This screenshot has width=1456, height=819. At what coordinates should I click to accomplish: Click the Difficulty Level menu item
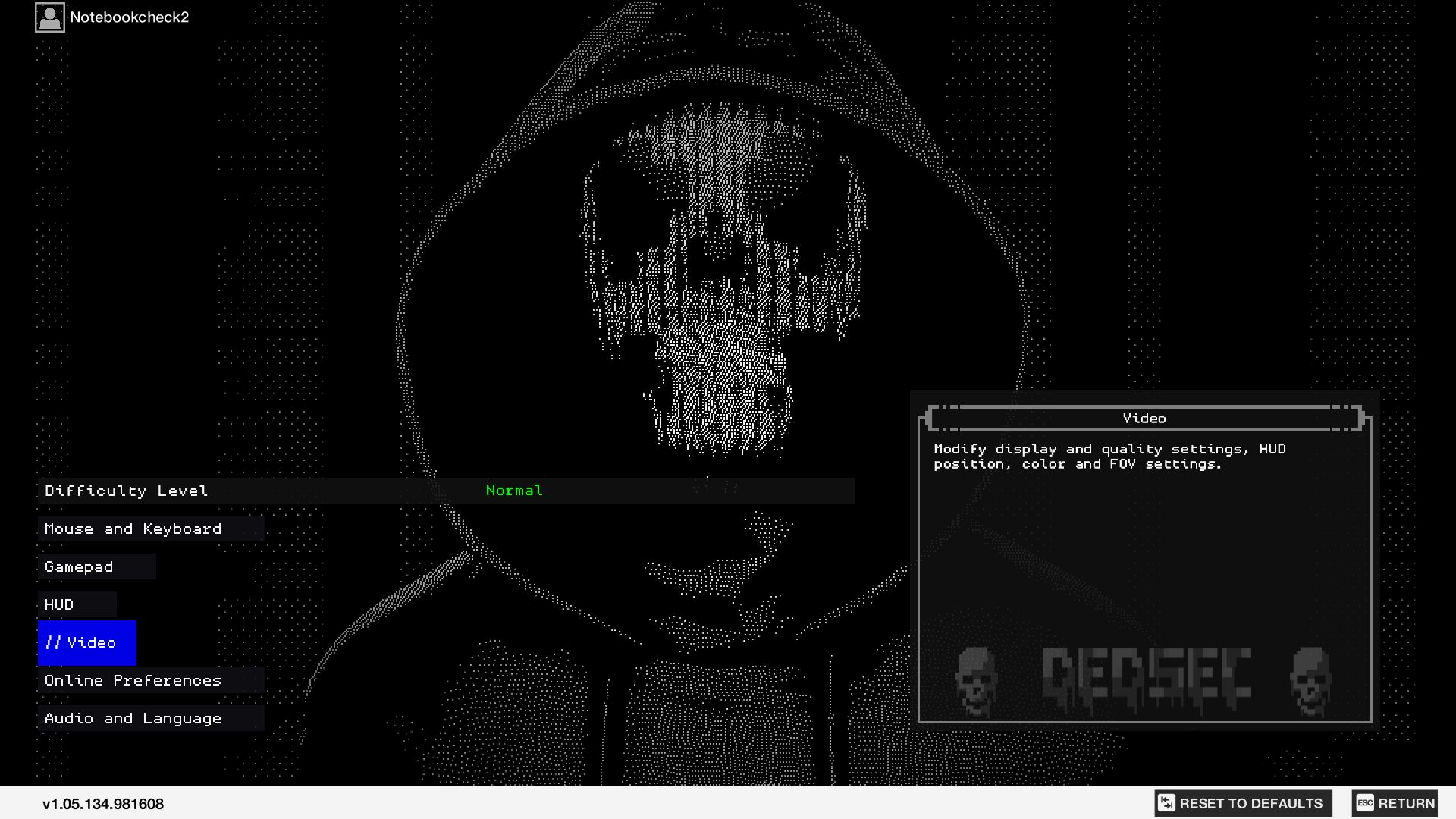pyautogui.click(x=126, y=491)
